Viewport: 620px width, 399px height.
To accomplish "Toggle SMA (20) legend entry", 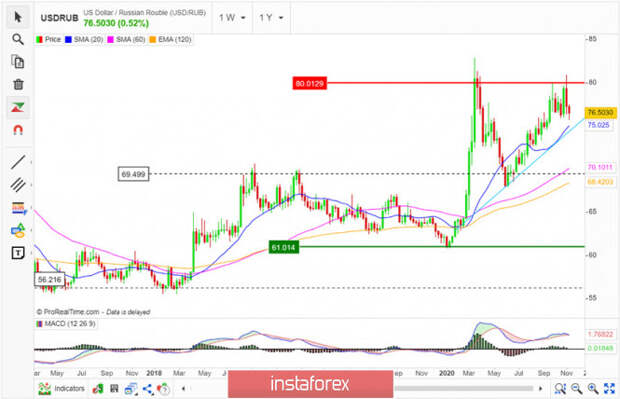I will pyautogui.click(x=84, y=40).
